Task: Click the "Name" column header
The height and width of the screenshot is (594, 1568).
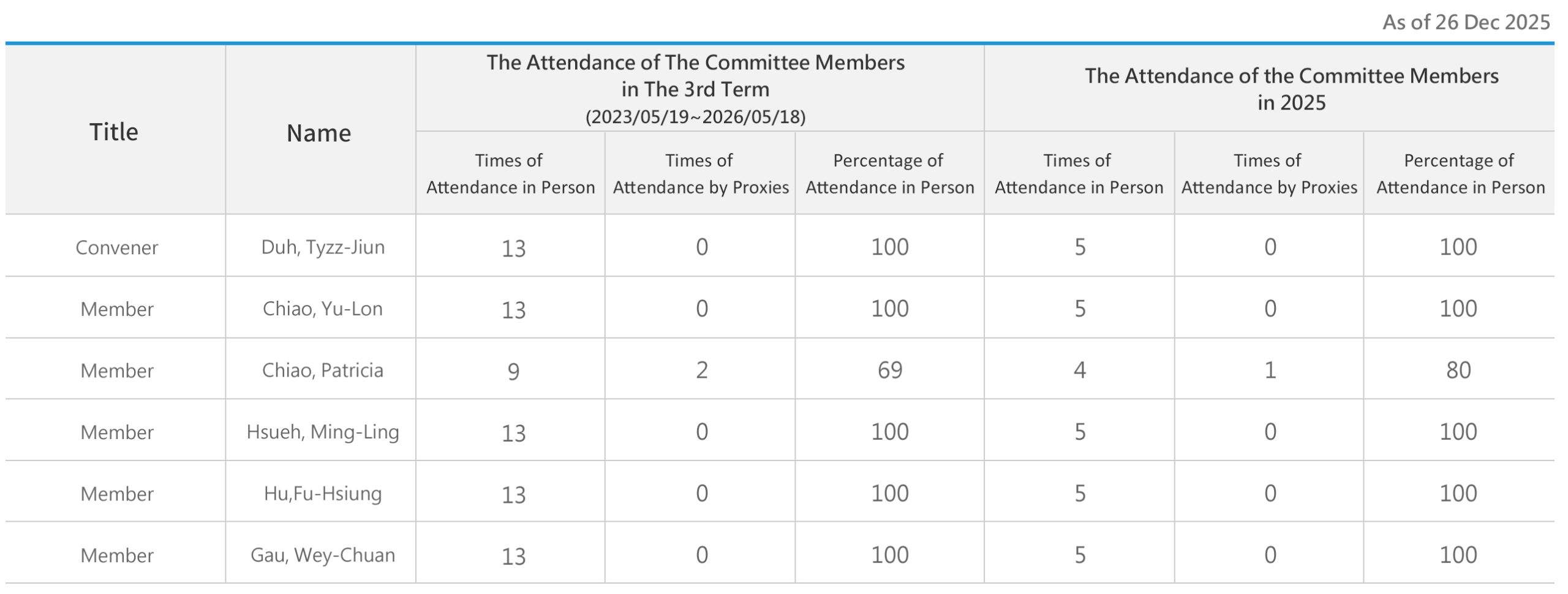Action: (x=319, y=133)
